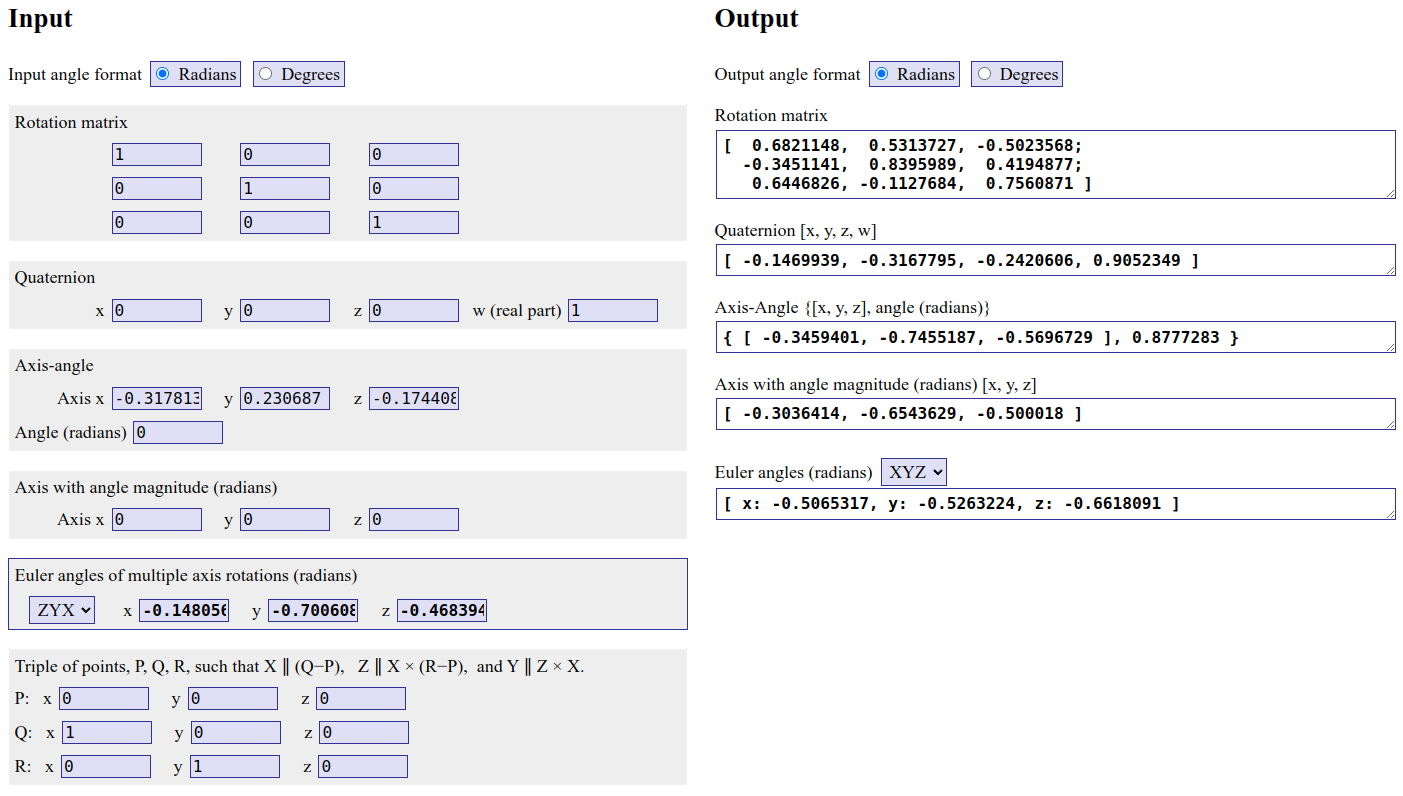Click the Axis-angle y field showing 0.230687
1403x796 pixels.
tap(285, 398)
